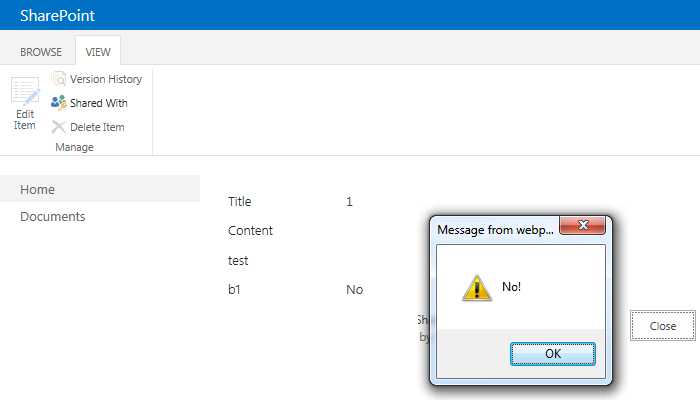Close the message dialog with red X
Image resolution: width=700 pixels, height=400 pixels.
pos(582,225)
